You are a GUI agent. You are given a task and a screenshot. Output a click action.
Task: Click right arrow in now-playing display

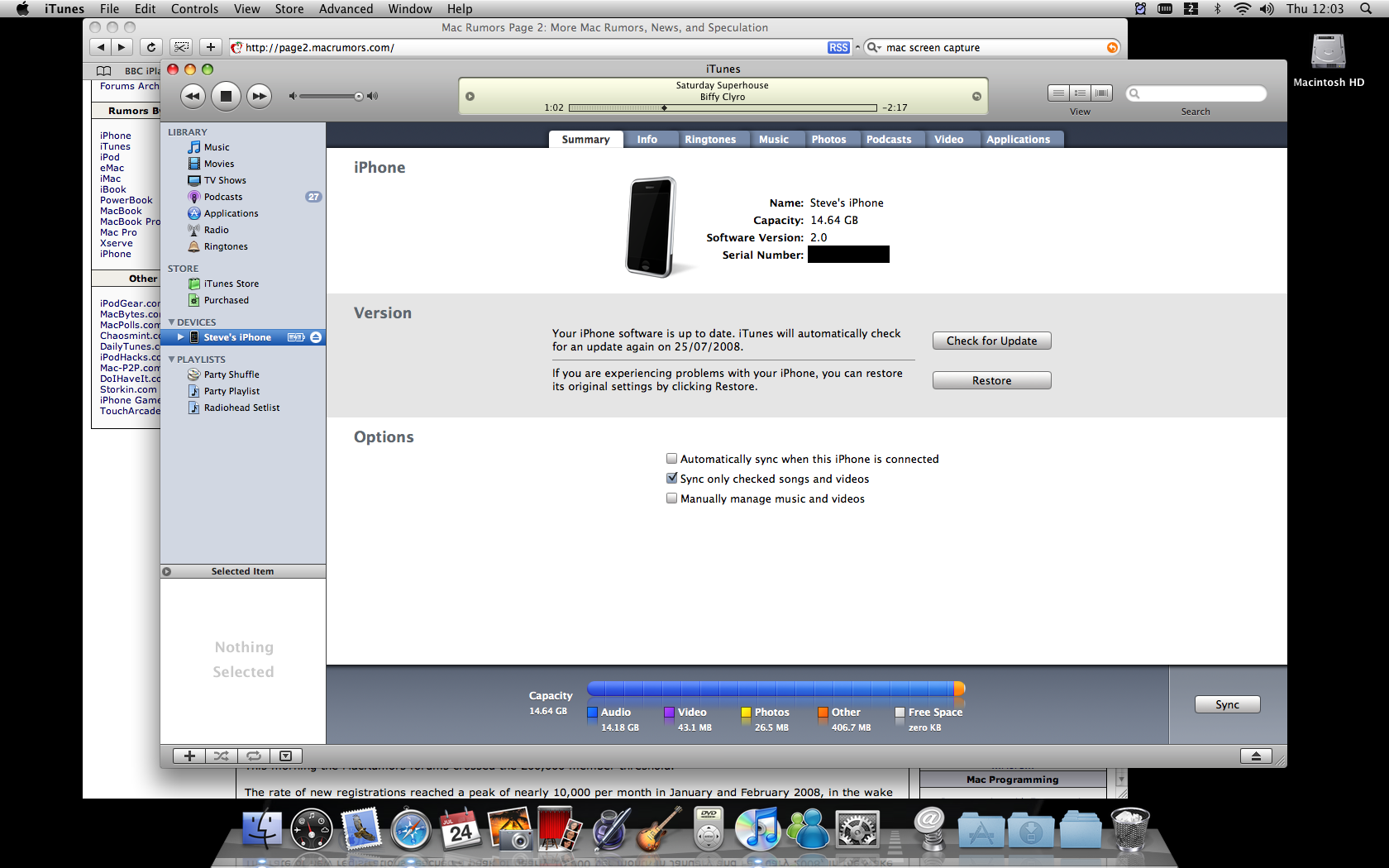click(x=976, y=97)
